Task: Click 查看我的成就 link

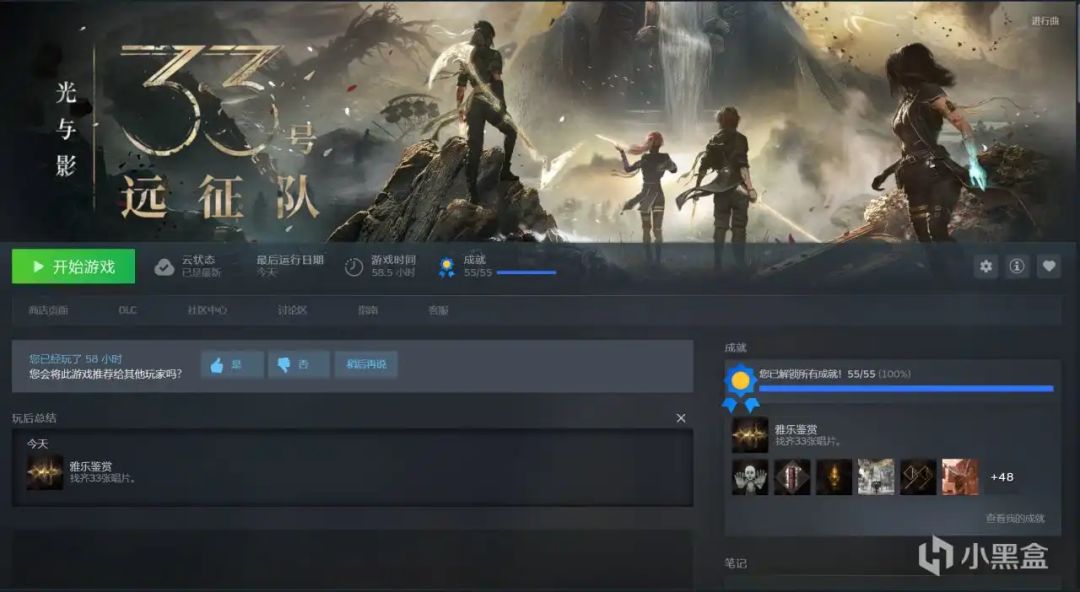Action: coord(1014,518)
